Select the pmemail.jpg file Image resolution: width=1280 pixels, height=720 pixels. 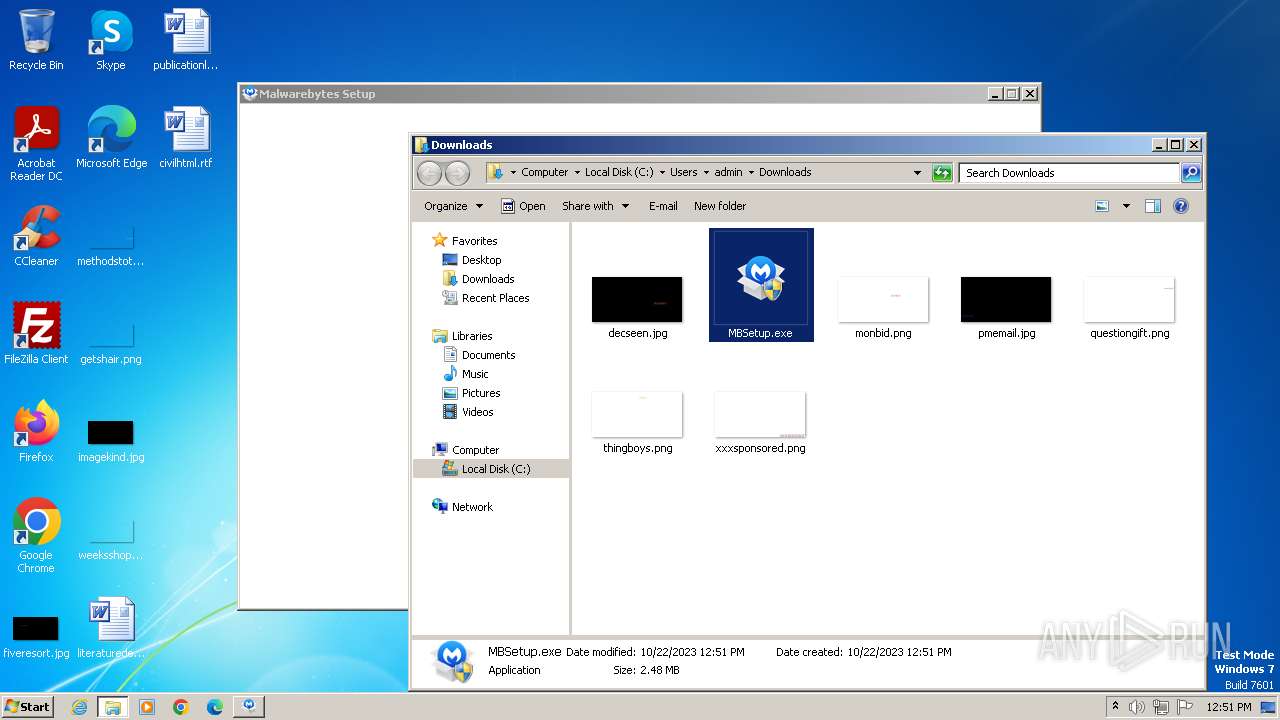pyautogui.click(x=1006, y=308)
